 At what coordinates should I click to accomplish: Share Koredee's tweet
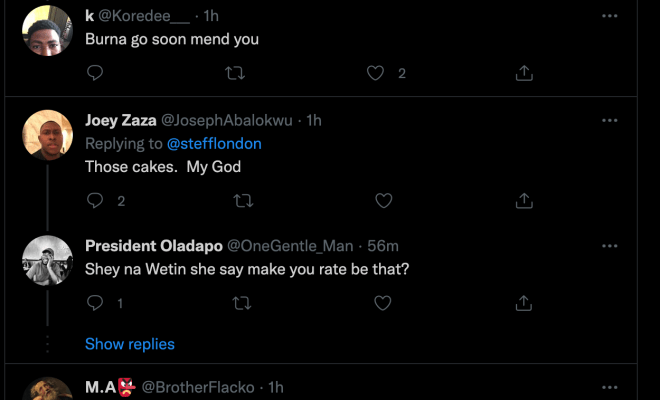(x=523, y=73)
